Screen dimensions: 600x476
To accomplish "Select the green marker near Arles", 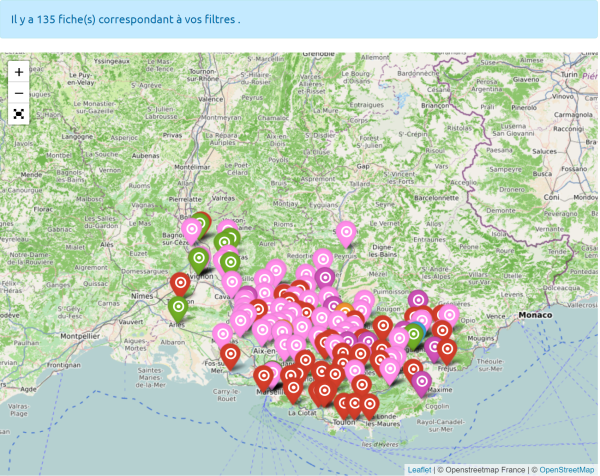I will [178, 306].
